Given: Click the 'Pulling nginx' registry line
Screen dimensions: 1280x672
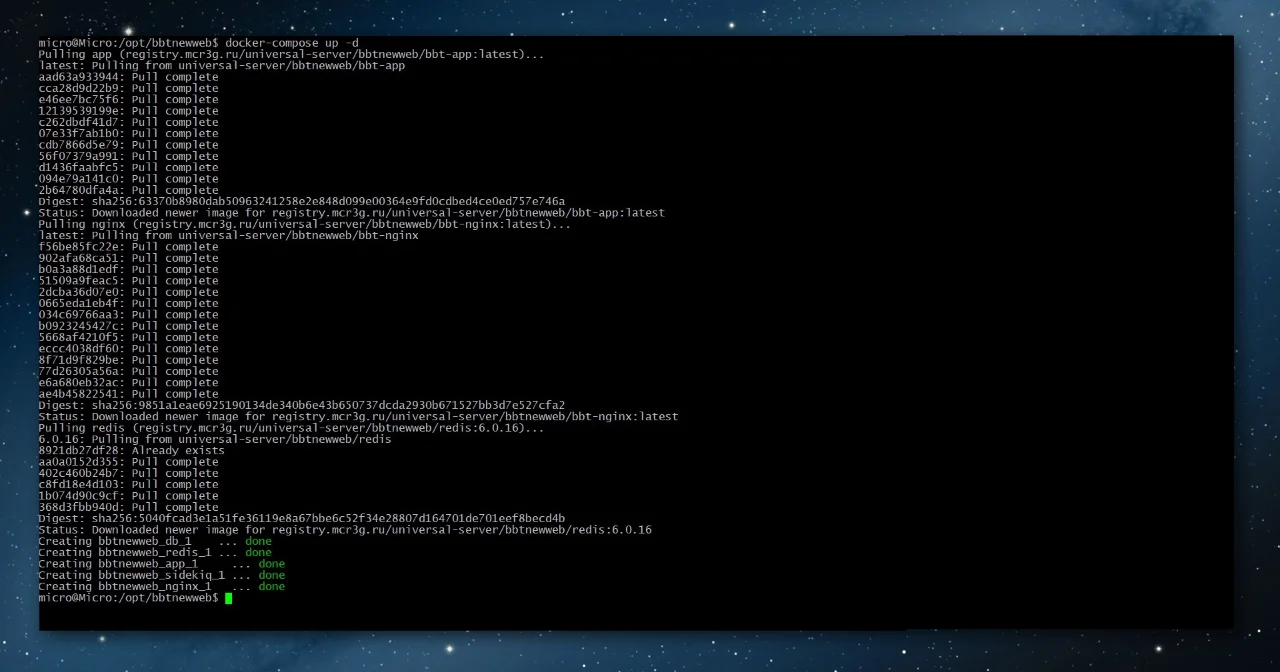Looking at the screenshot, I should click(305, 224).
